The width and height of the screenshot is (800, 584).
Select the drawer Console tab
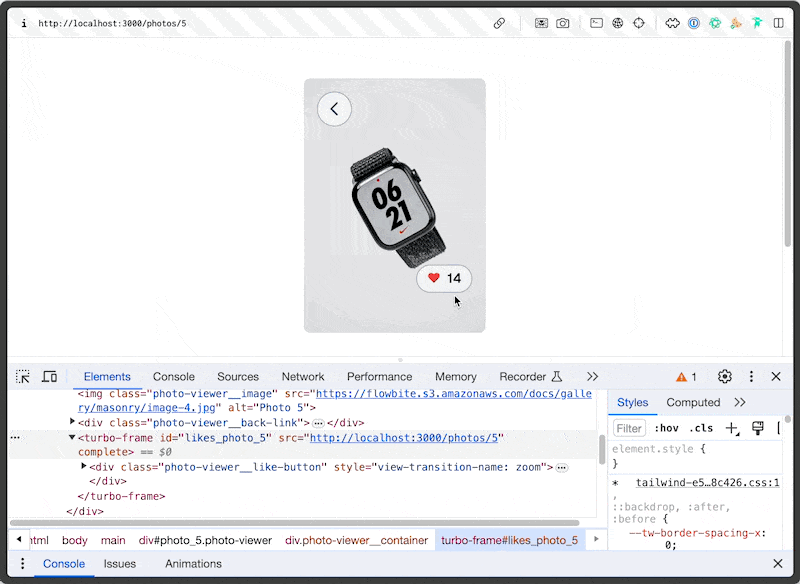coord(64,564)
